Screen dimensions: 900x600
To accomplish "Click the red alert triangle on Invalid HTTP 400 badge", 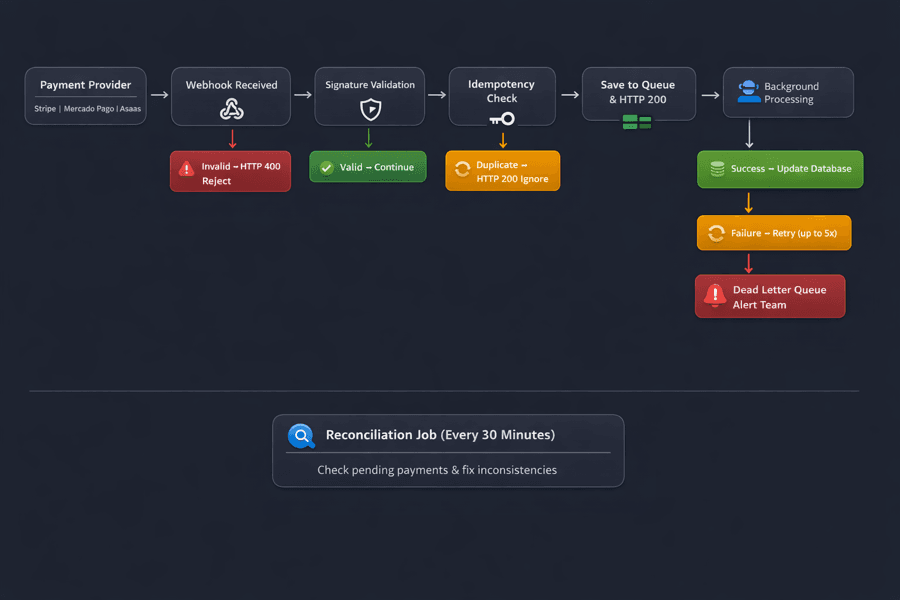I will pos(186,170).
